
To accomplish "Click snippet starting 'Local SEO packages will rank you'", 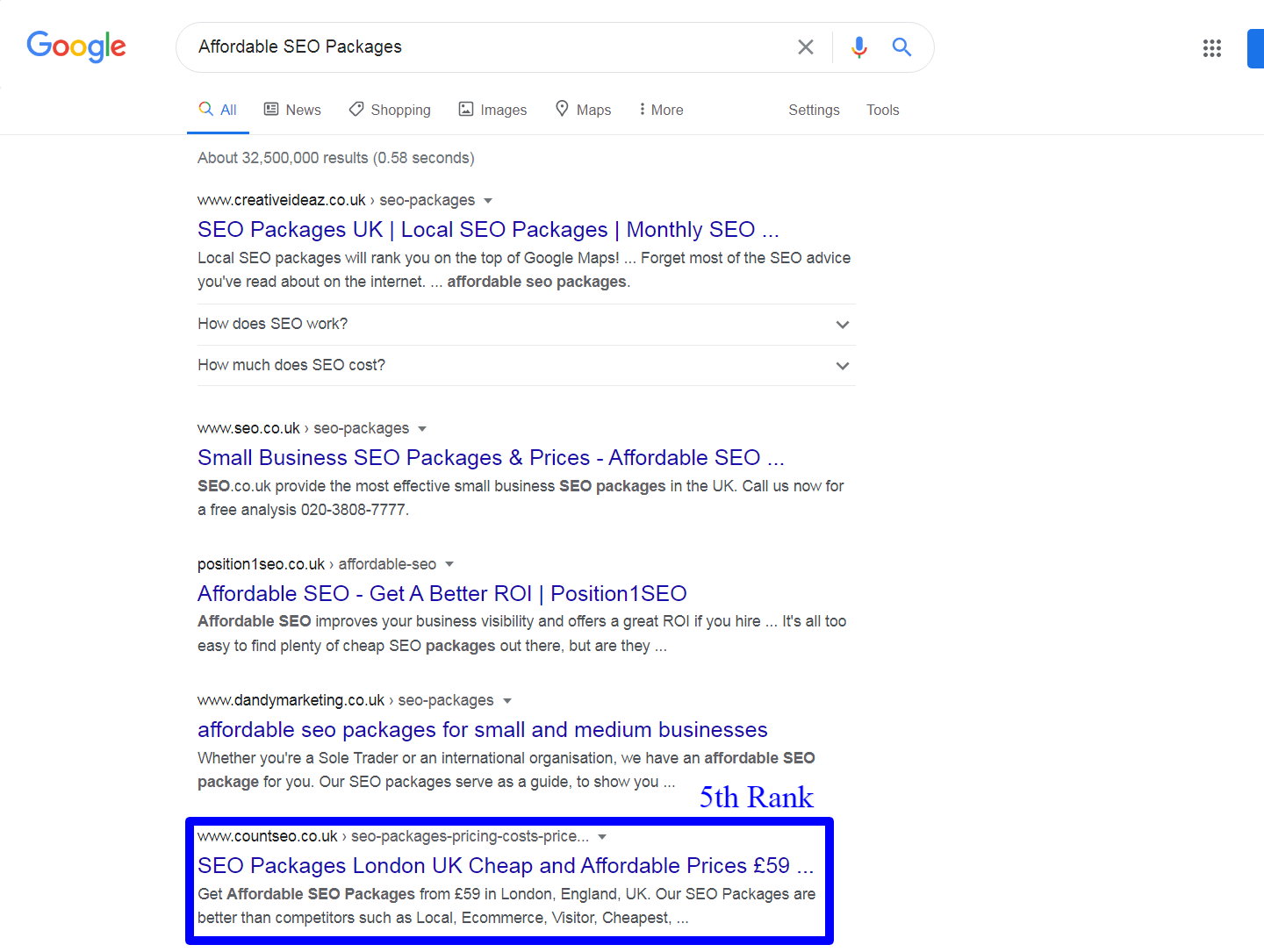I will click(524, 269).
